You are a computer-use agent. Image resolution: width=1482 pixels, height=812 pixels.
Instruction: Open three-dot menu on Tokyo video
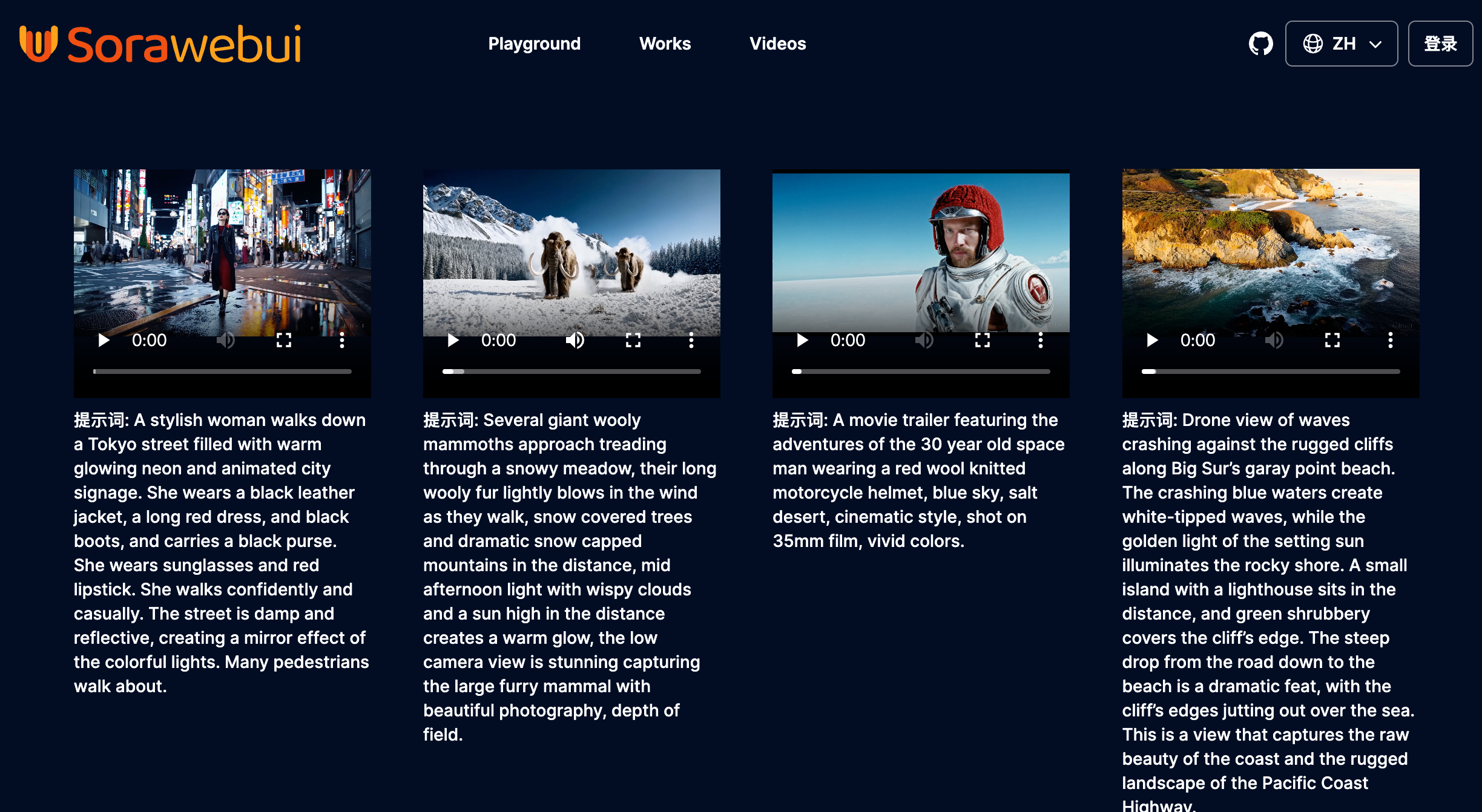(x=341, y=340)
